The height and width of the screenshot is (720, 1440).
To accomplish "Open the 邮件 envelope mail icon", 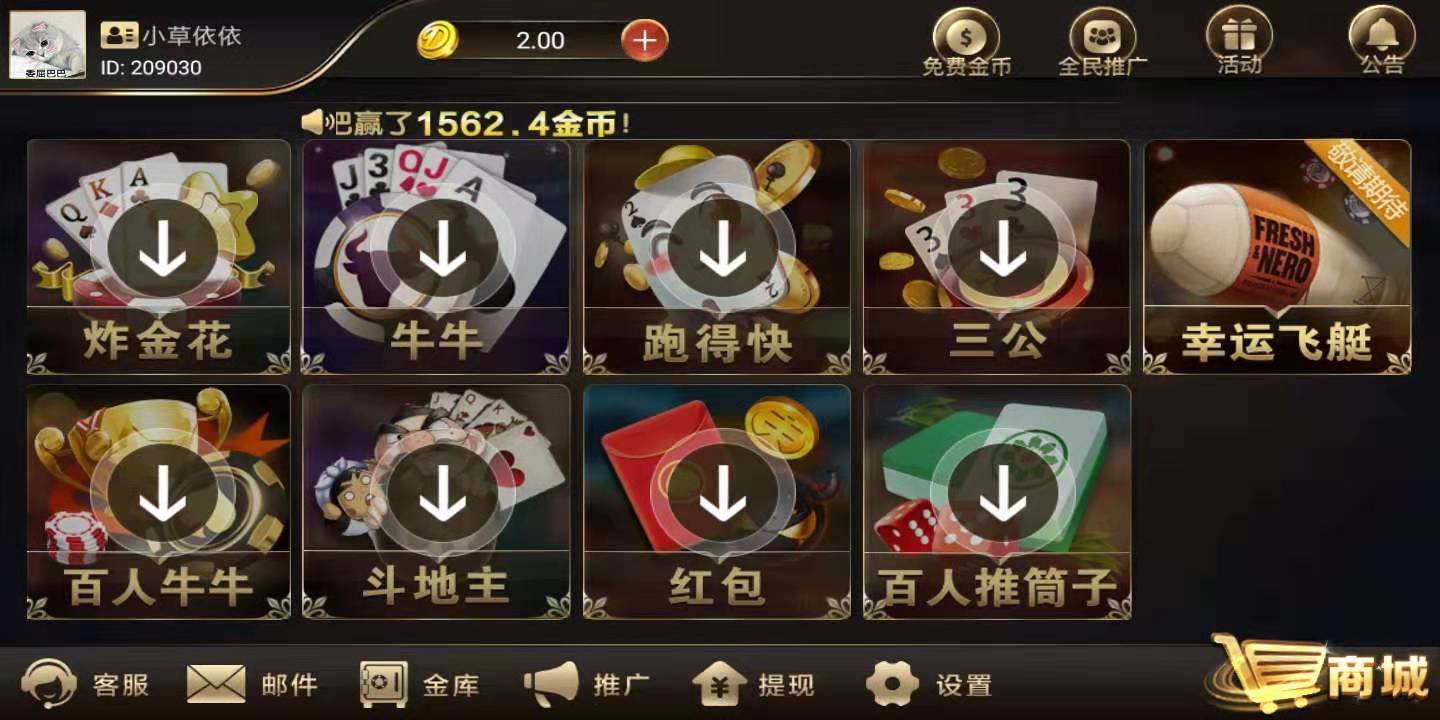I will point(216,684).
